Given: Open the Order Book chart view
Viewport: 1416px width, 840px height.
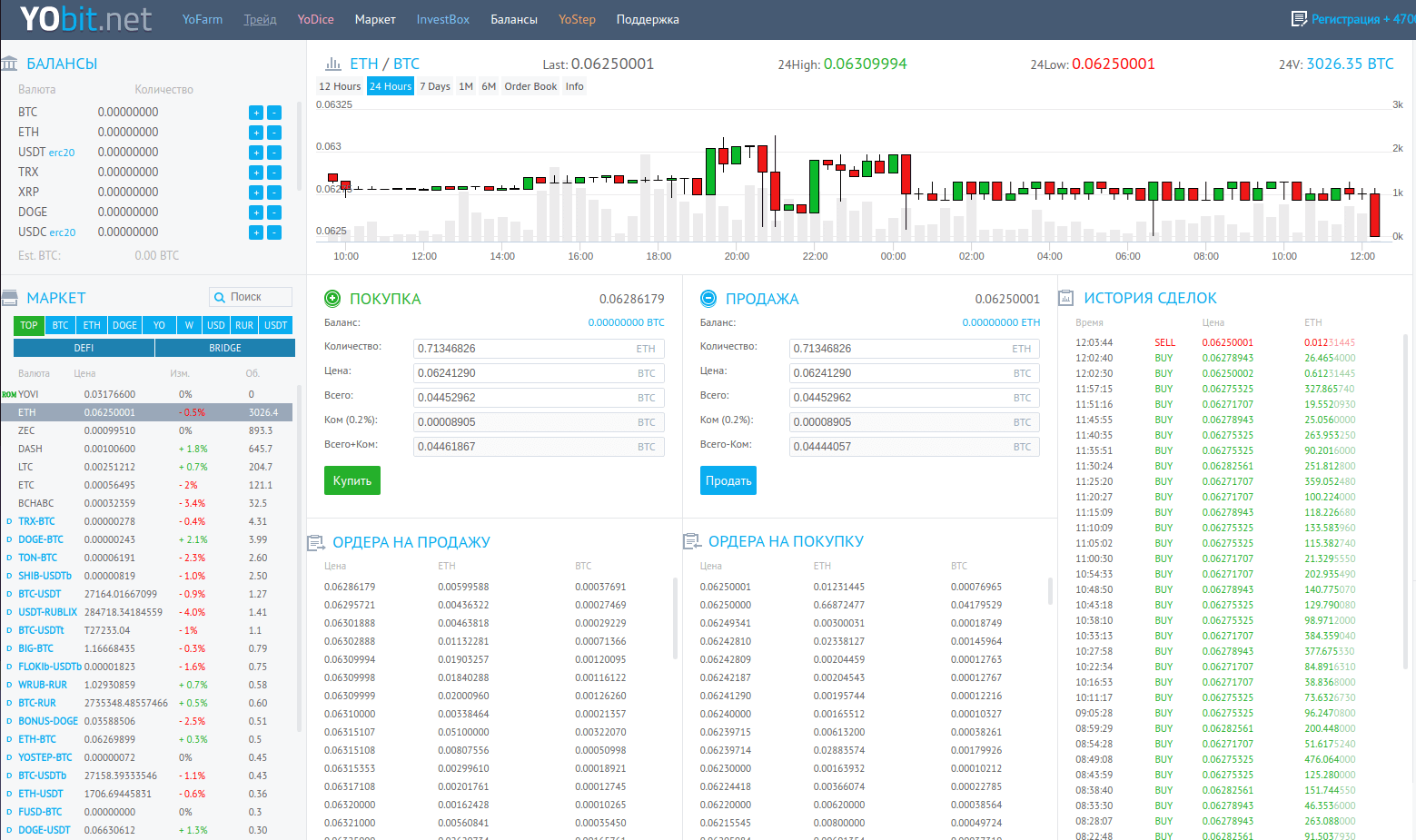Looking at the screenshot, I should point(530,86).
